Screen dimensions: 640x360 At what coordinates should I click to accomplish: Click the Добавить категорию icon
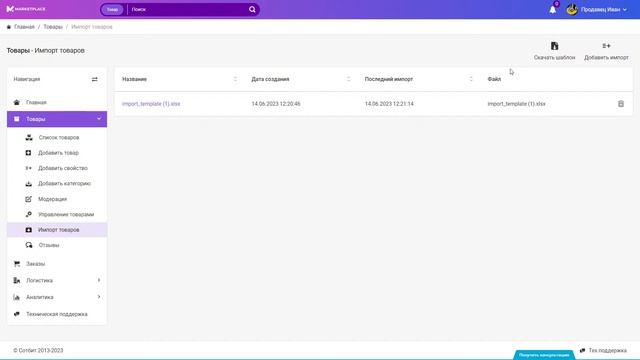29,184
